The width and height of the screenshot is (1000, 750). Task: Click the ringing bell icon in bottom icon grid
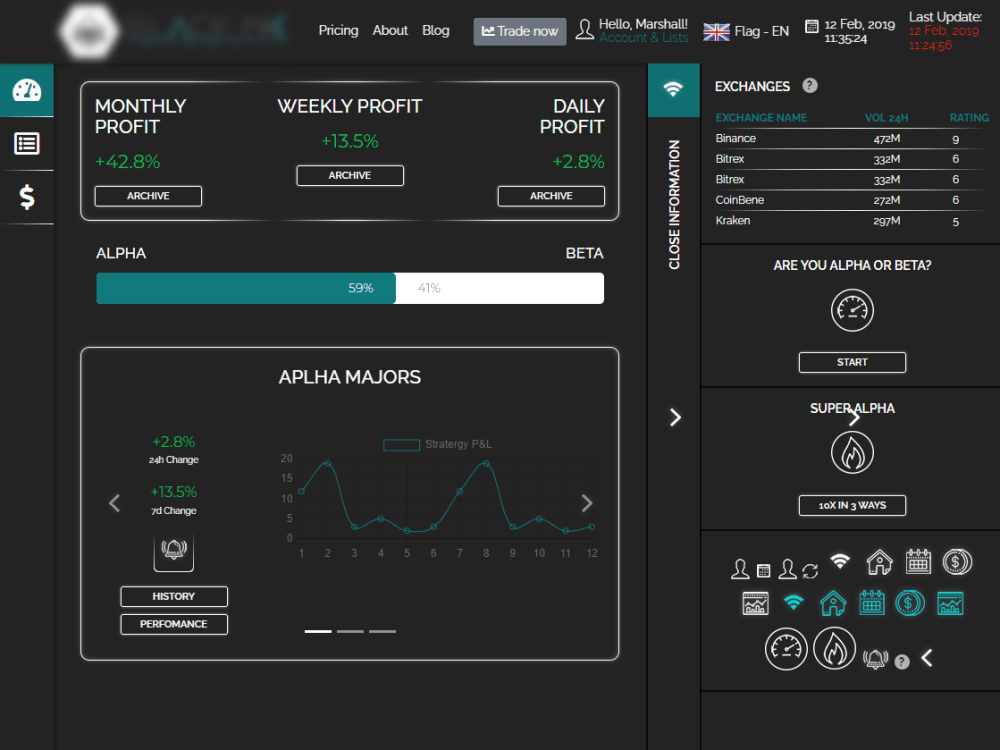875,659
